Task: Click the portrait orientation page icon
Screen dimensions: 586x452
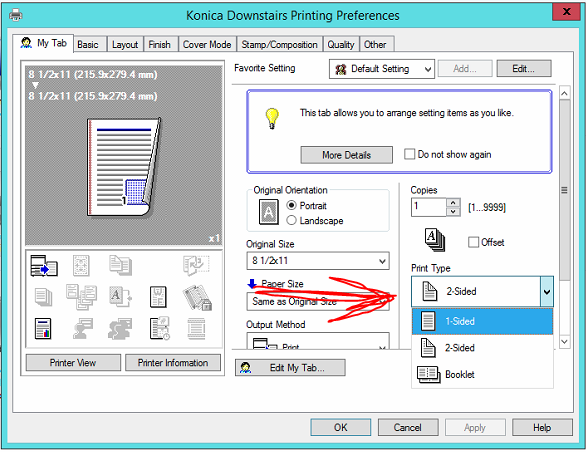Action: 269,212
